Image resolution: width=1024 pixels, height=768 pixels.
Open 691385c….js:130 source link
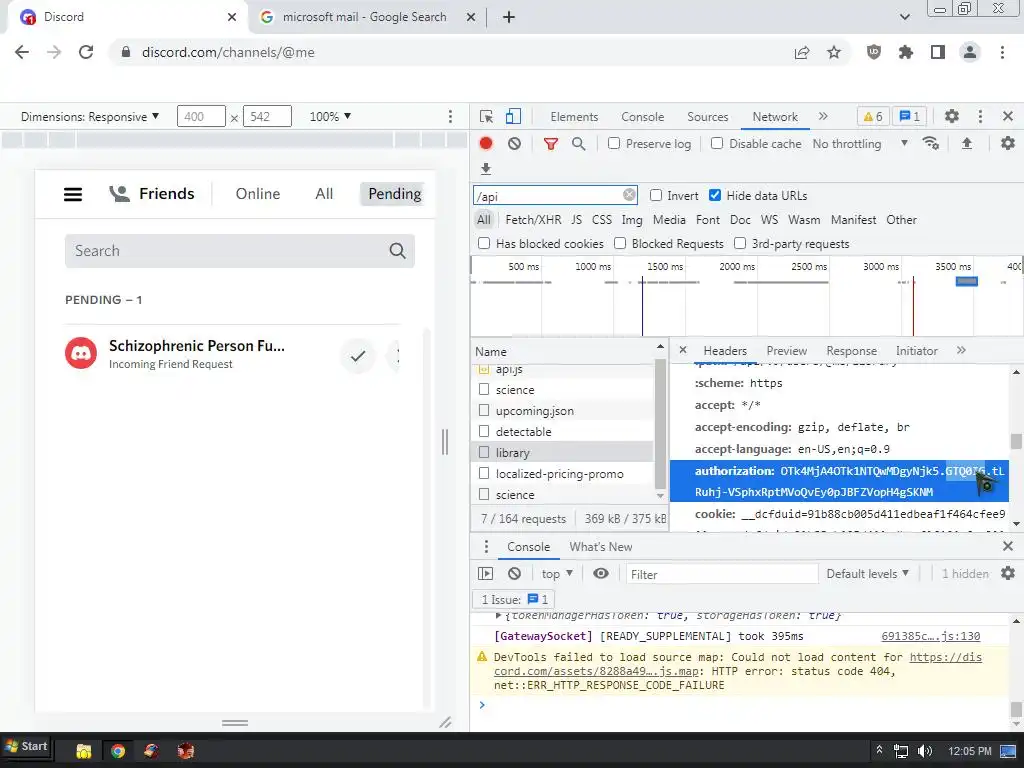[x=930, y=636]
